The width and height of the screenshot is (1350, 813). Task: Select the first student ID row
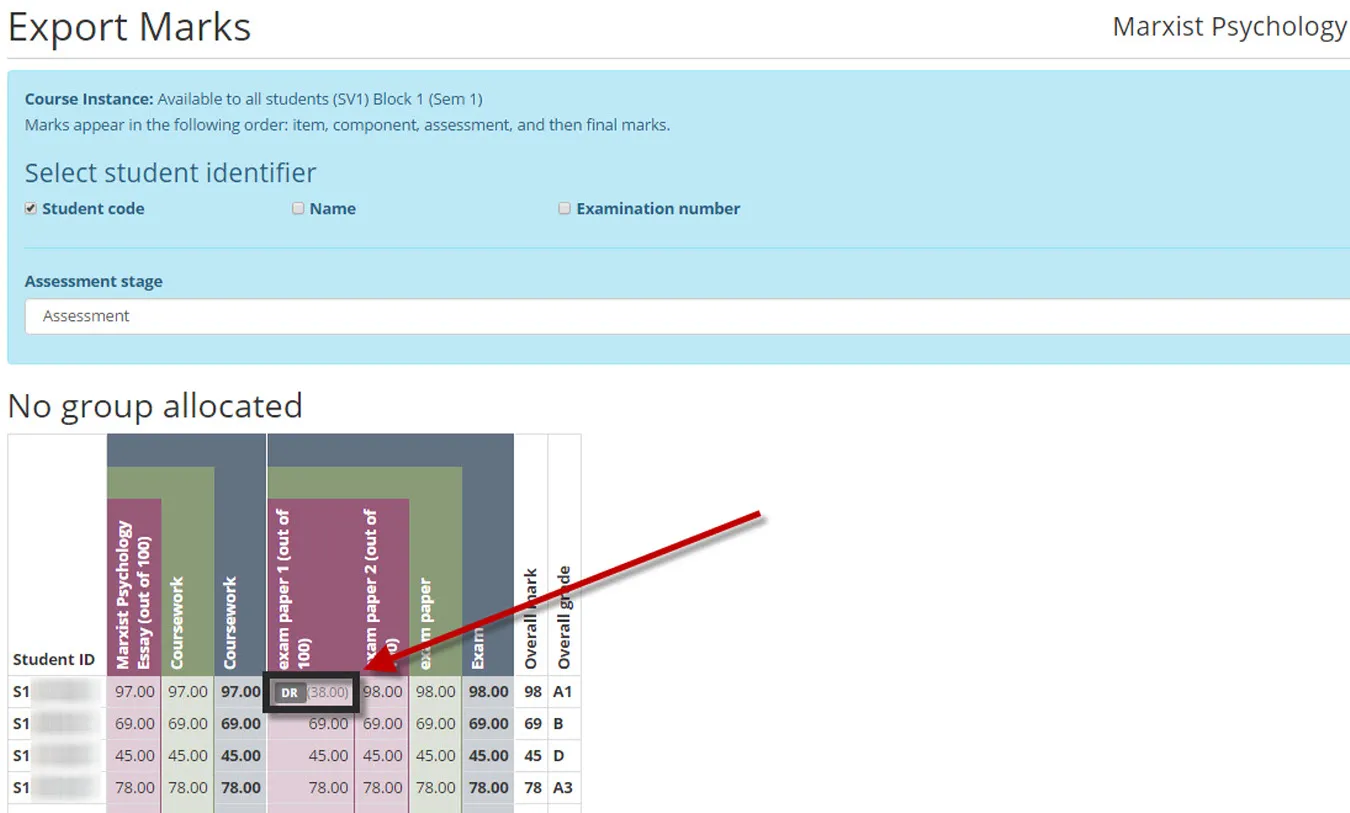[x=54, y=691]
